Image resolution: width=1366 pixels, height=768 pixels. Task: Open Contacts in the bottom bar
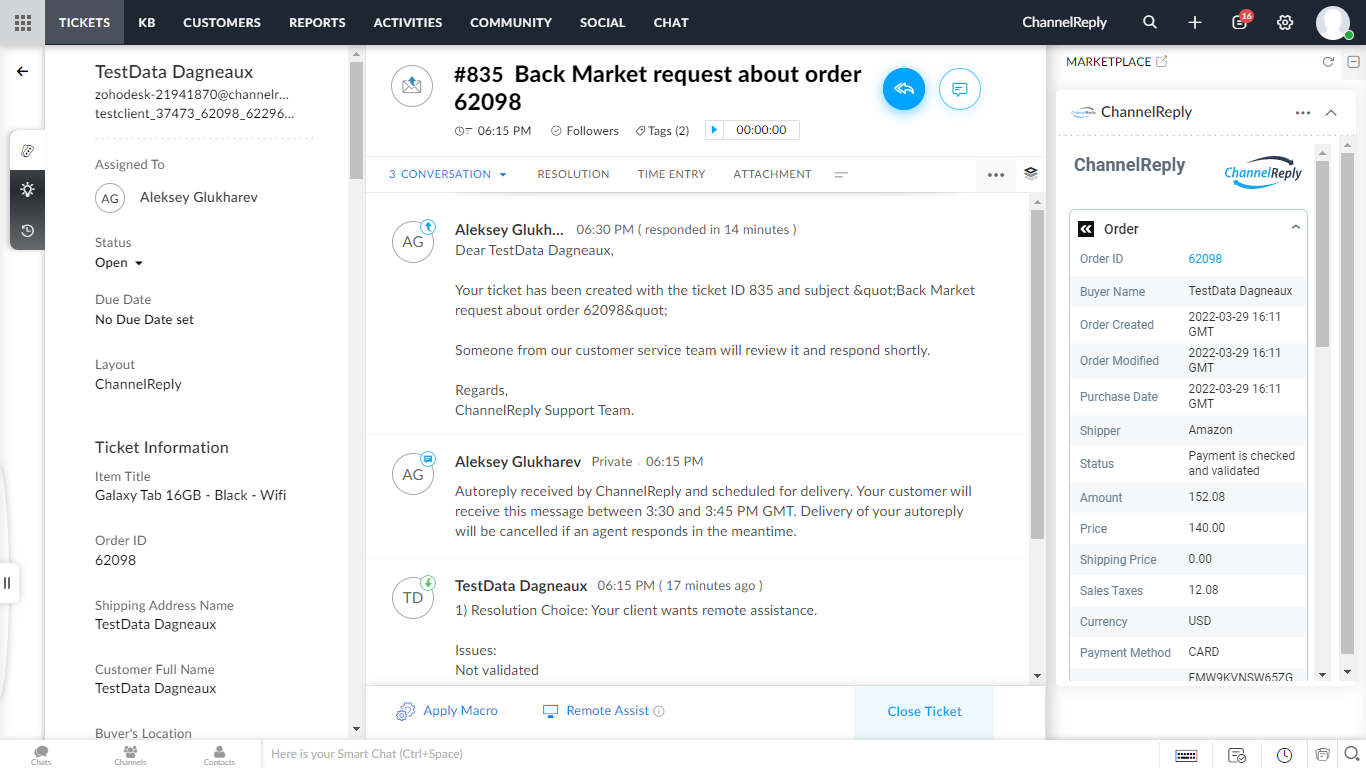[219, 755]
